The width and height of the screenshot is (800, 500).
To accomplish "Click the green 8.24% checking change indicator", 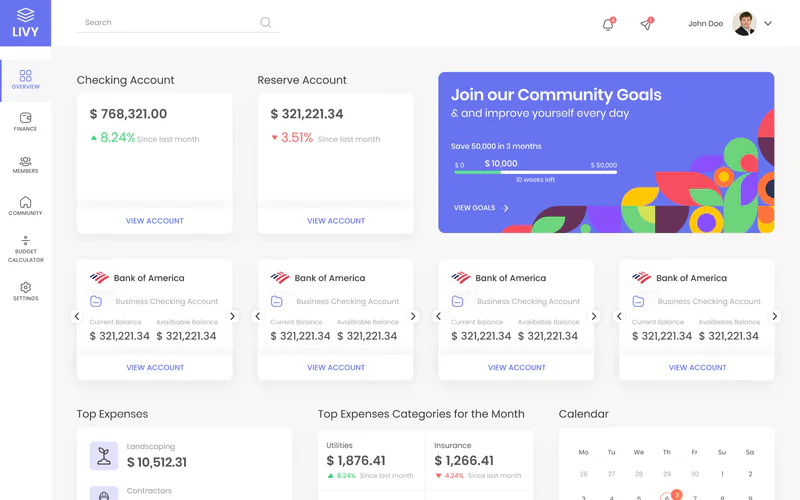I will pos(113,138).
